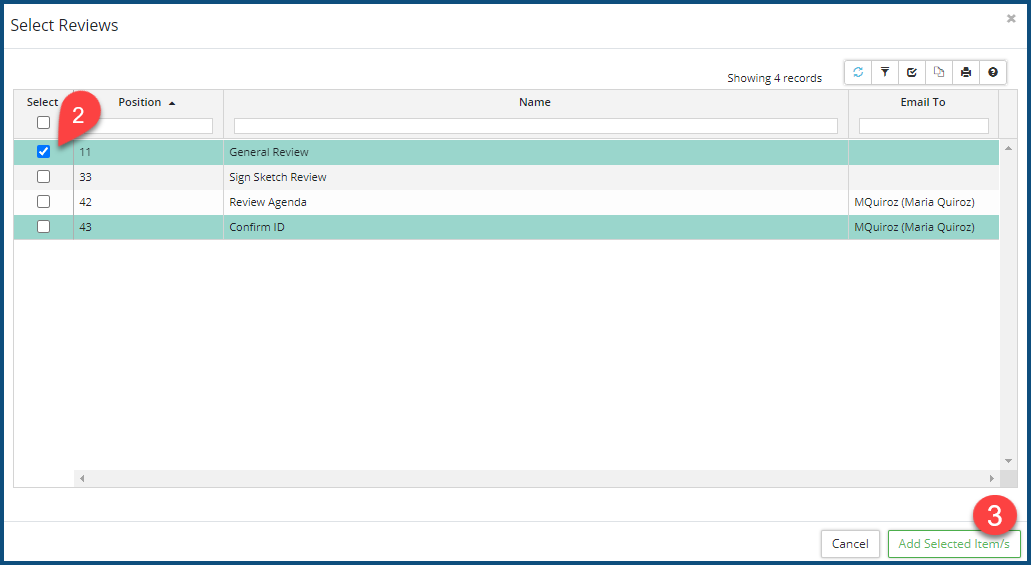Check the Sign Sketch Review checkbox
The image size is (1031, 565).
(43, 177)
